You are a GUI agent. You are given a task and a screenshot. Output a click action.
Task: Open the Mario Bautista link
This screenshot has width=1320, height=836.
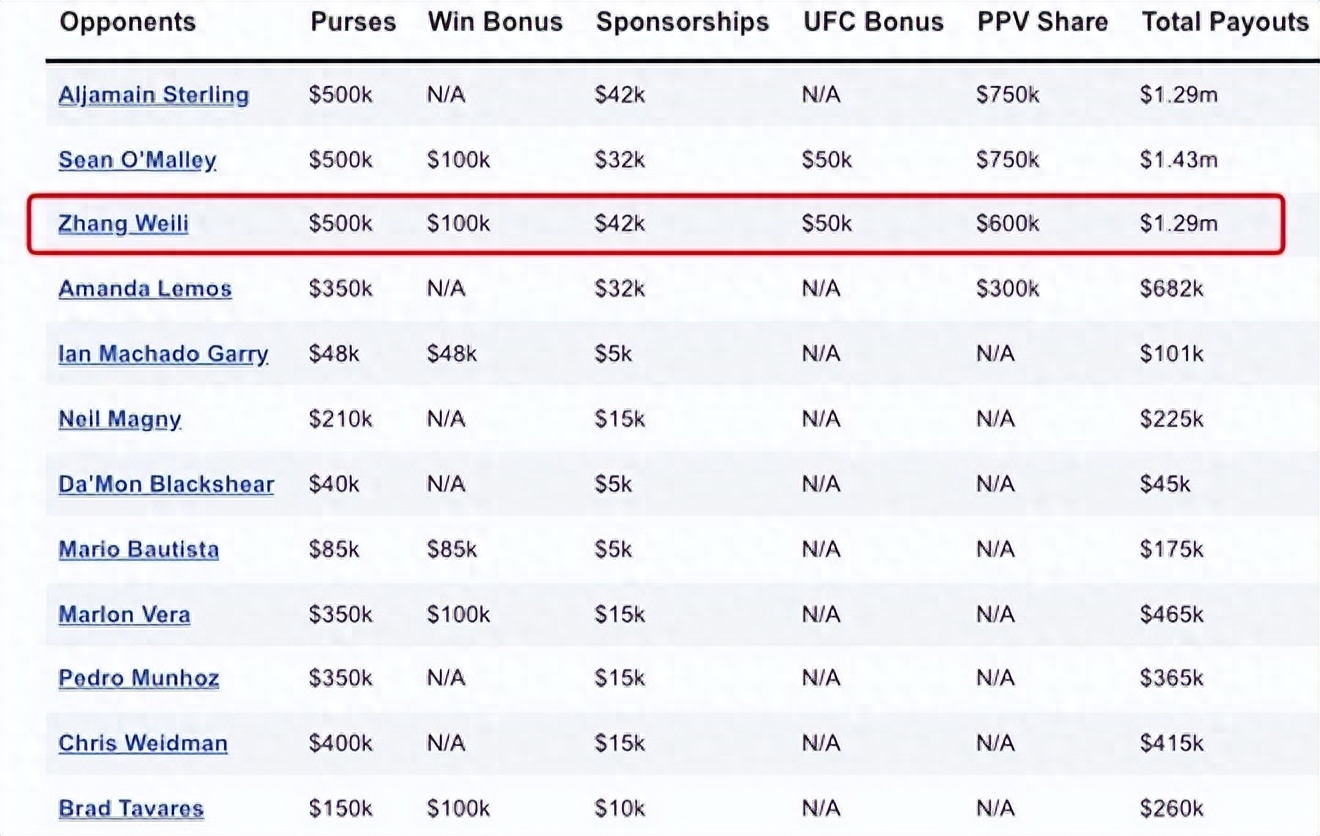point(138,549)
